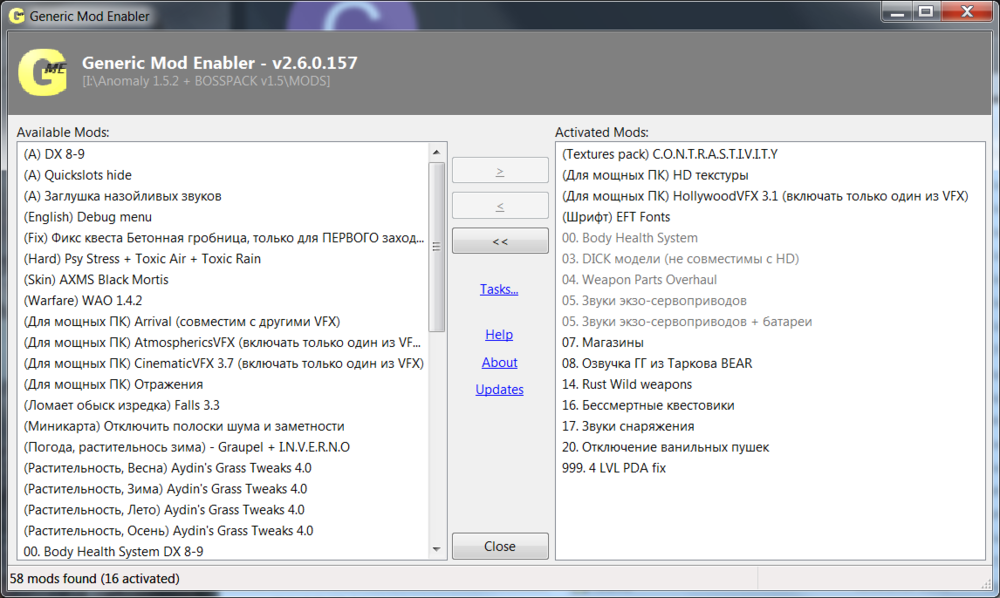The image size is (1000, 598).
Task: Select (Шрифт) EFT Fonts activated mod
Action: point(615,217)
